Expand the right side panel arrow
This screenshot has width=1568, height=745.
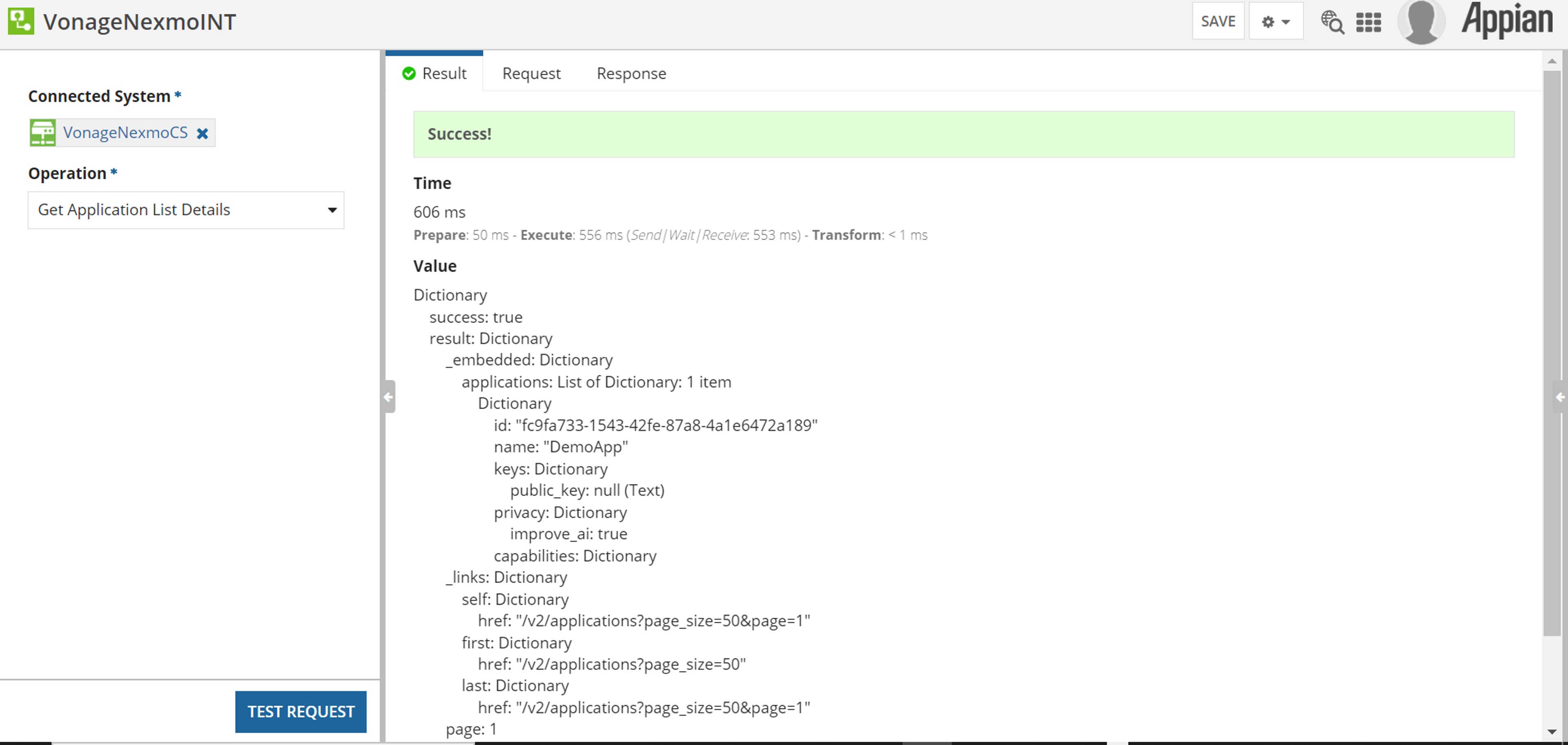tap(1559, 397)
